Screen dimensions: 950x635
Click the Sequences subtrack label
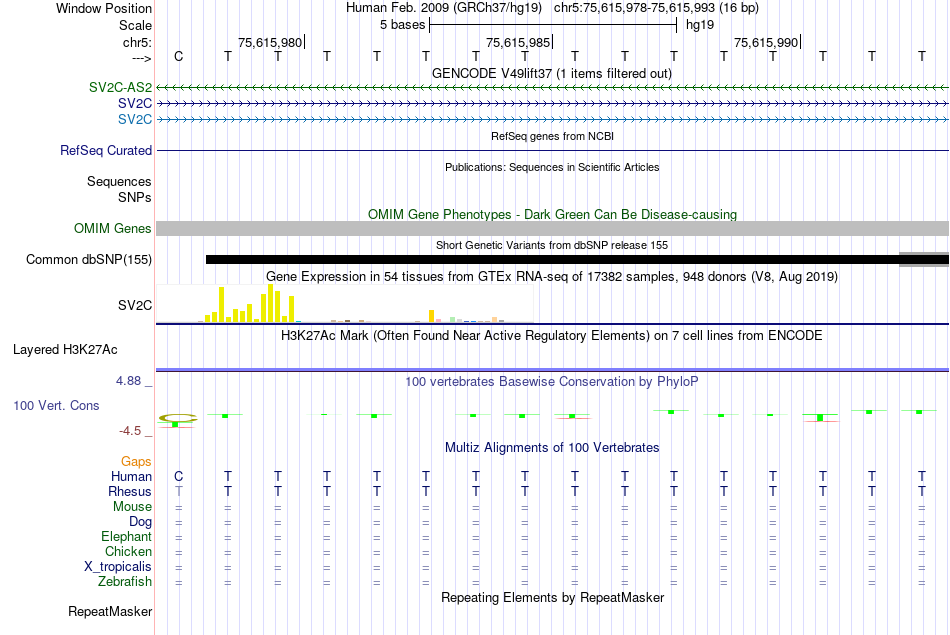pyautogui.click(x=119, y=181)
